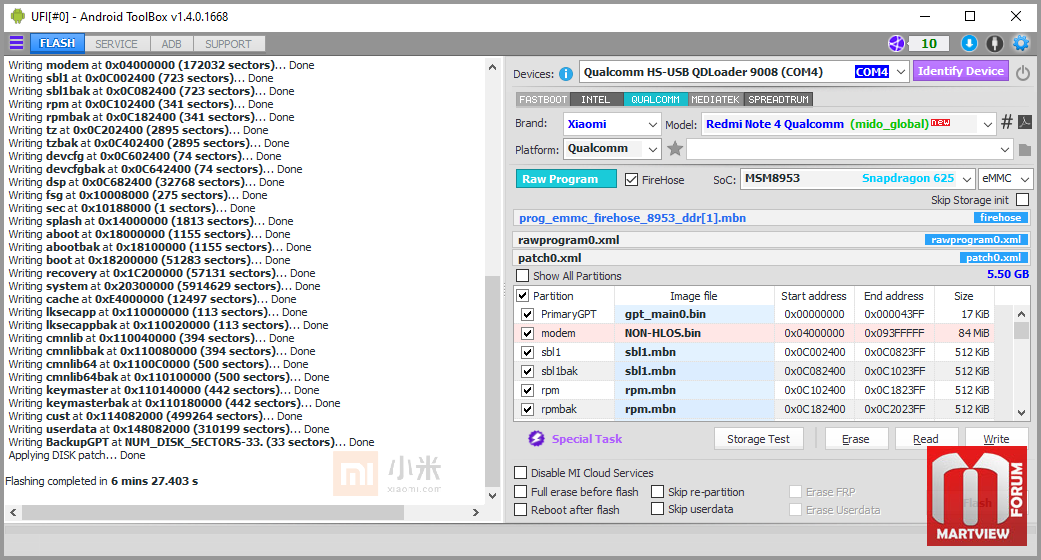Select the MEDIATEK platform tab
This screenshot has width=1041, height=560.
pyautogui.click(x=715, y=99)
